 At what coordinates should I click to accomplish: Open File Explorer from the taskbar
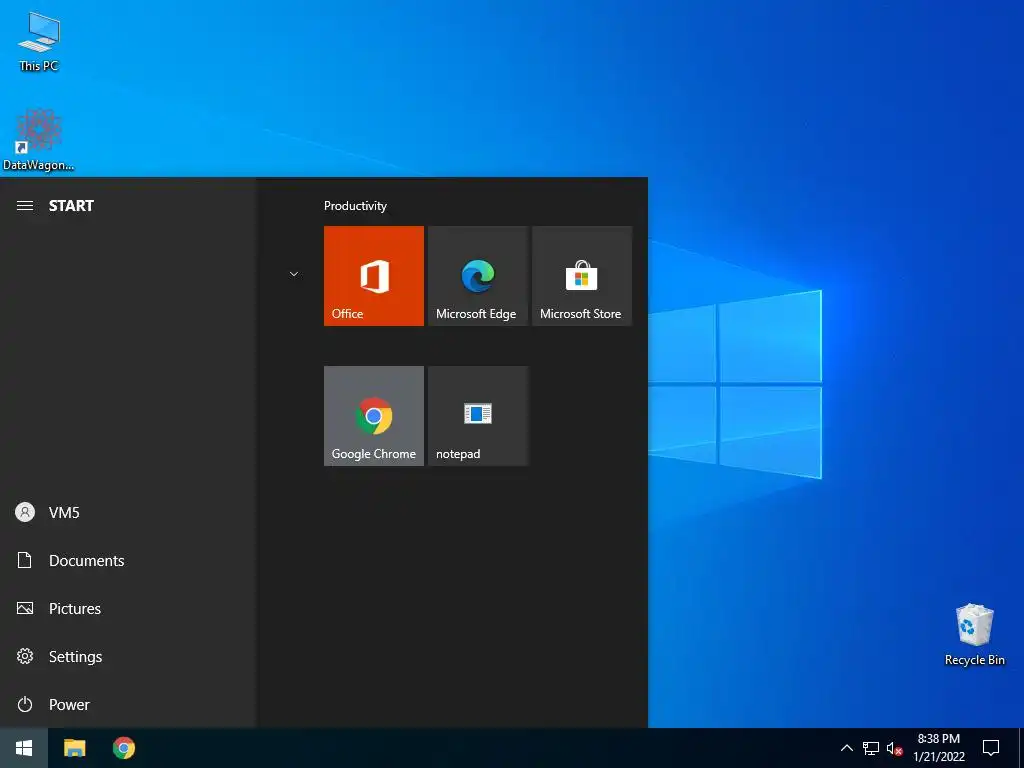point(74,748)
